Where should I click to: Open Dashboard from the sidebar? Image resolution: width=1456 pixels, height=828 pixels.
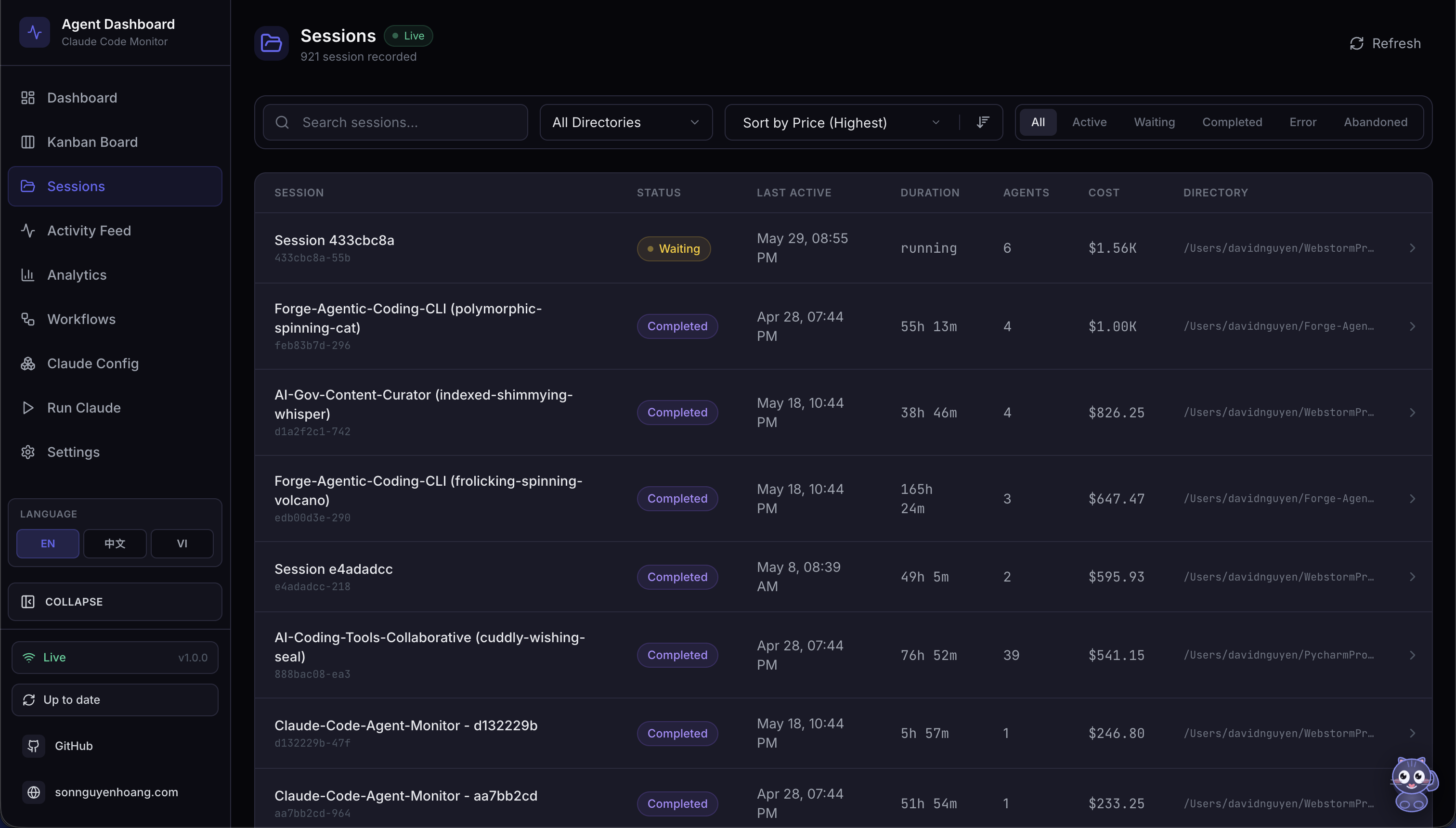(x=115, y=98)
